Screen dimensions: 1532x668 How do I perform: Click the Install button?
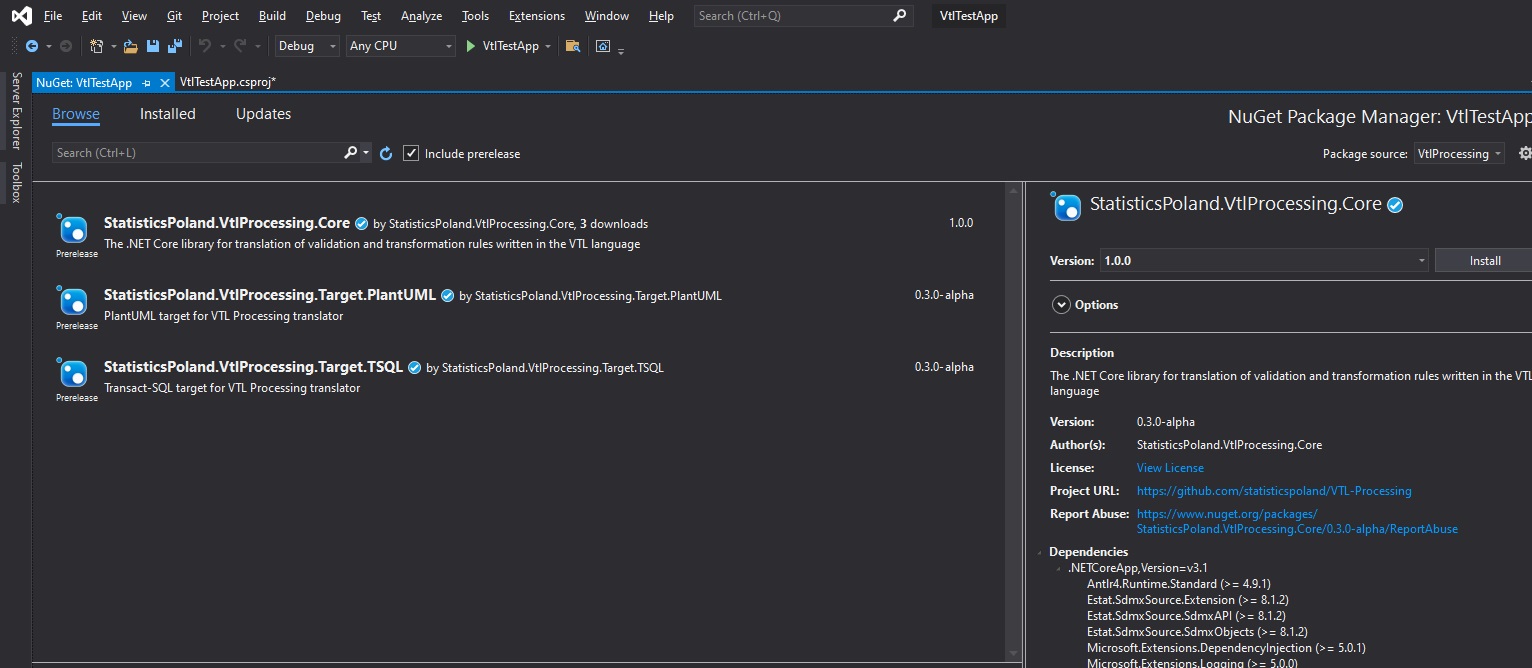coord(1484,261)
